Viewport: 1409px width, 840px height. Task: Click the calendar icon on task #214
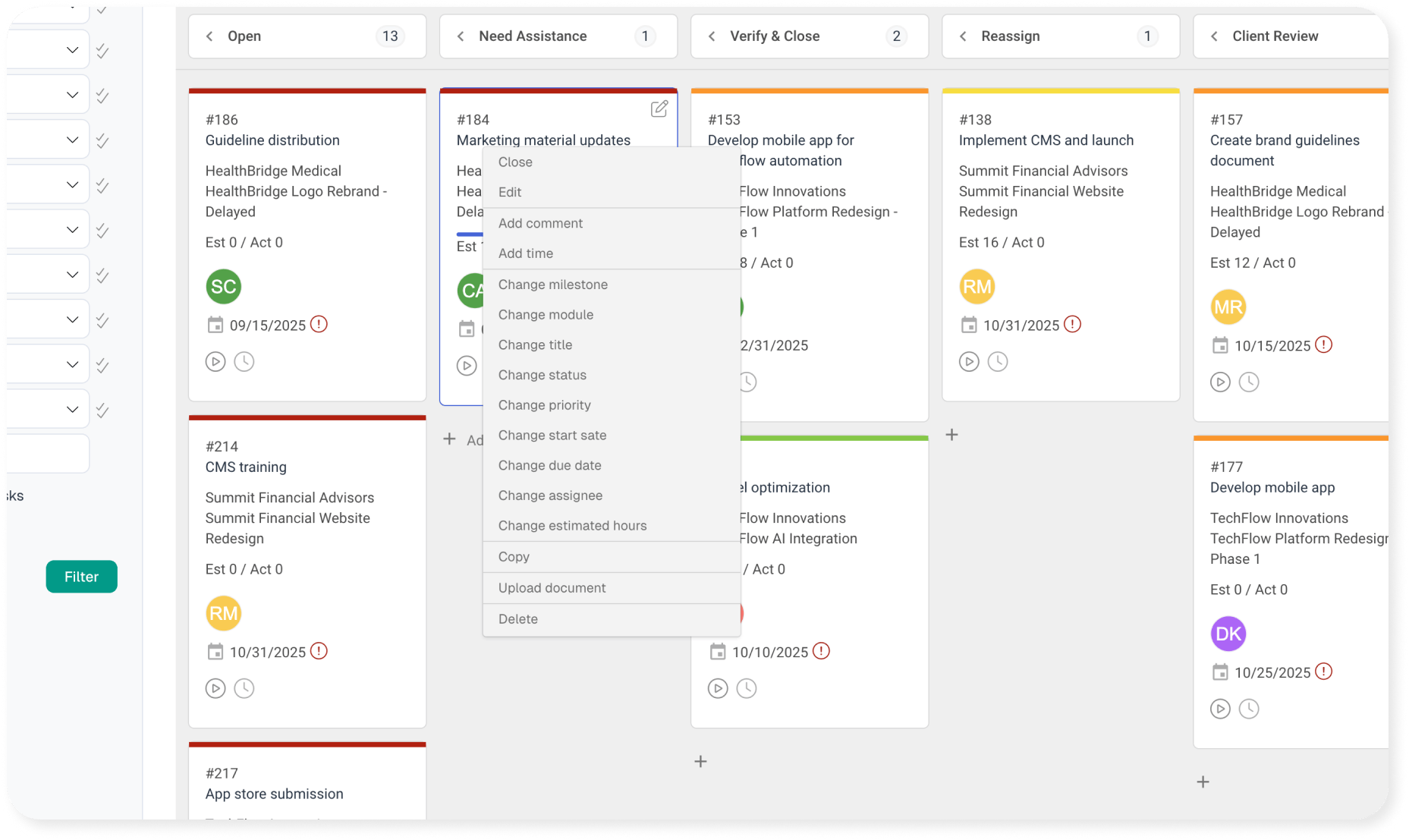(215, 652)
